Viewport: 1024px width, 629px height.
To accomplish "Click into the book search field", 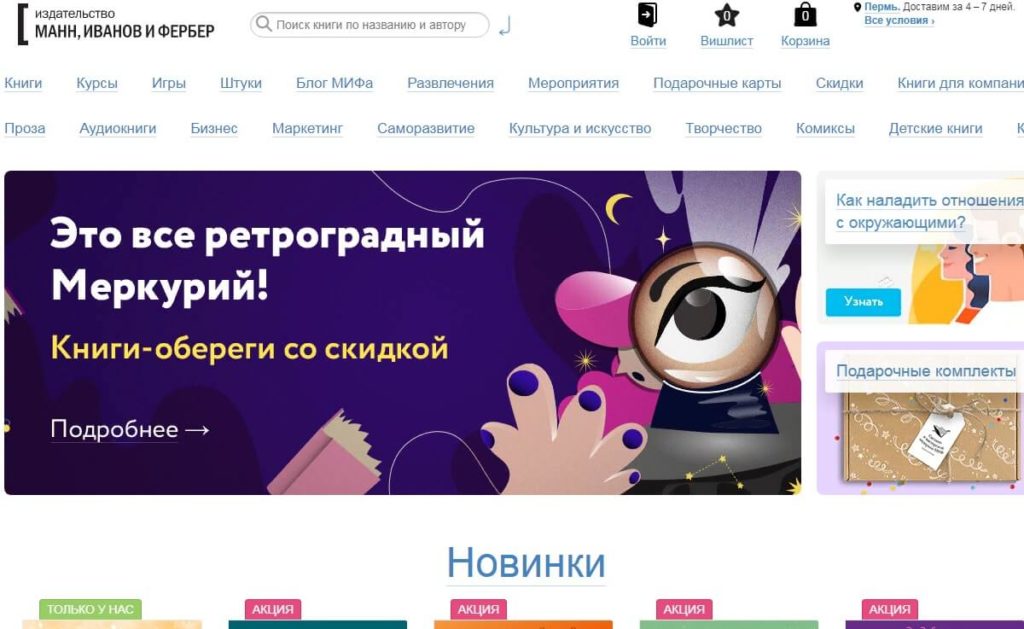I will point(370,25).
